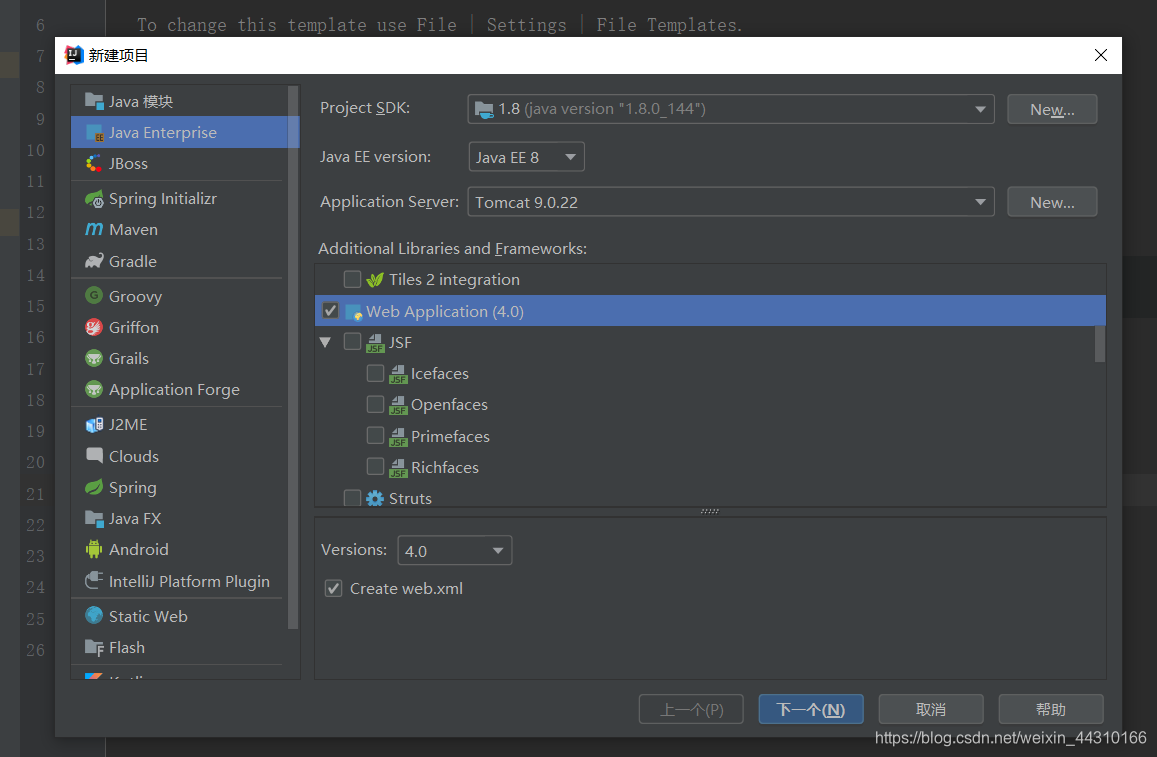This screenshot has height=757, width=1157.
Task: Click the 下一个(N) next button
Action: (x=811, y=709)
